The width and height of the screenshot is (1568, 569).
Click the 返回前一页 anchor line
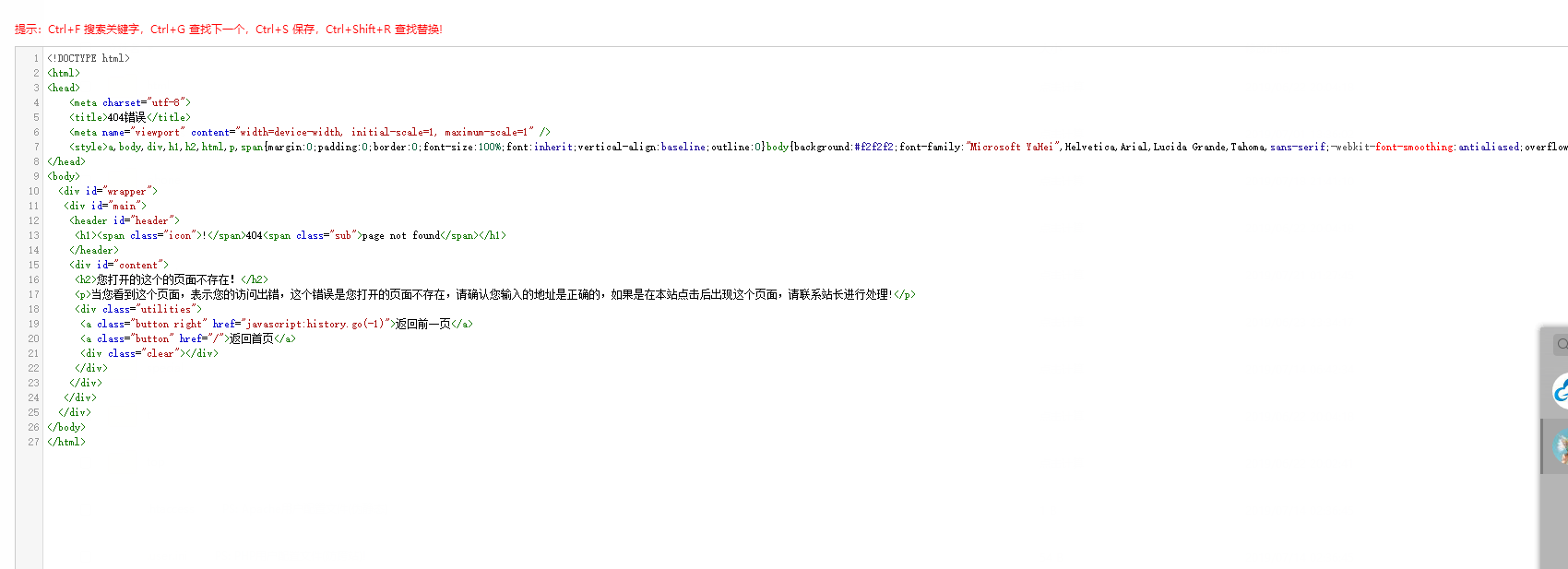(277, 324)
